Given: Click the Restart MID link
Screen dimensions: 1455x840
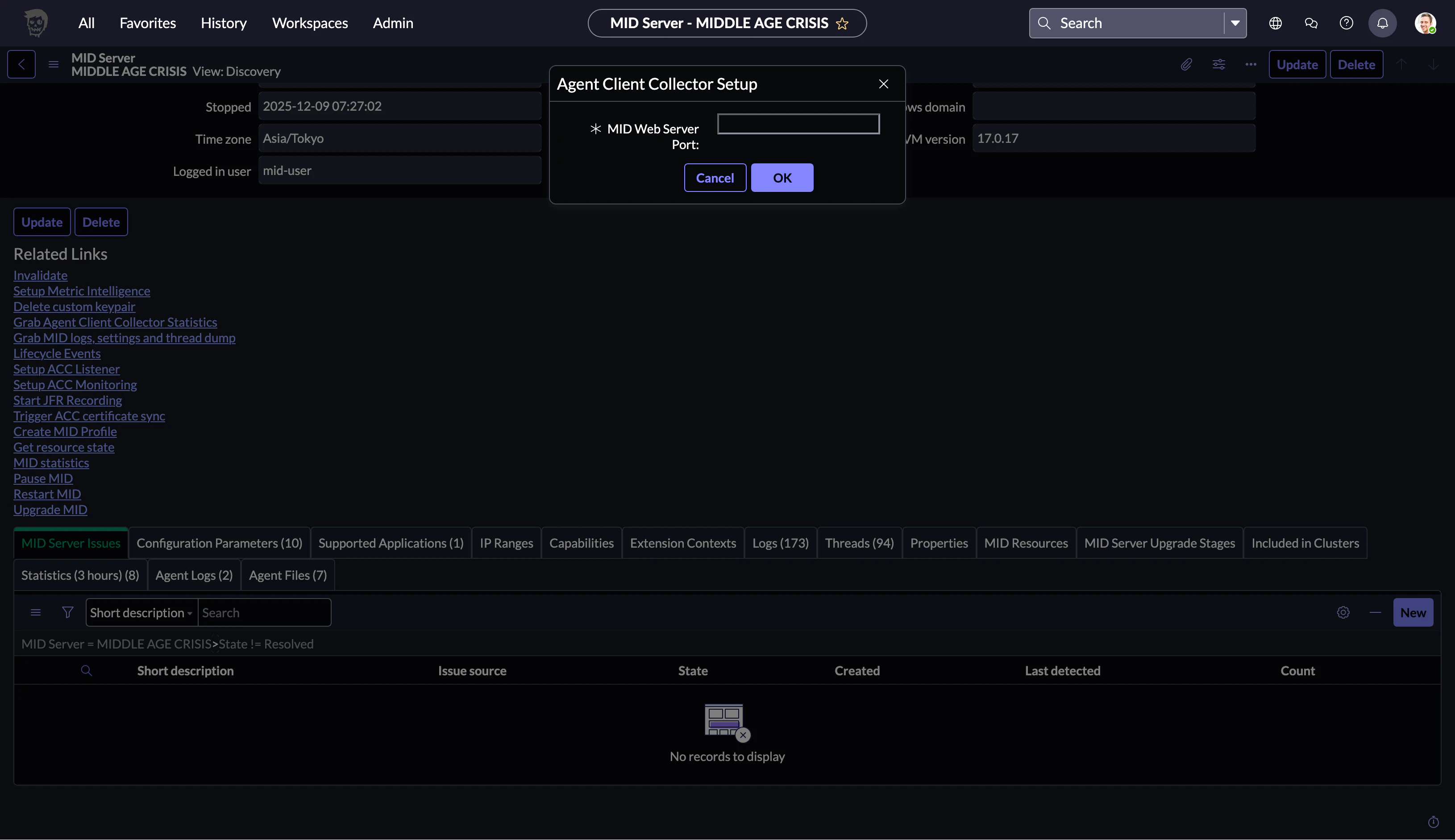Looking at the screenshot, I should click(47, 493).
